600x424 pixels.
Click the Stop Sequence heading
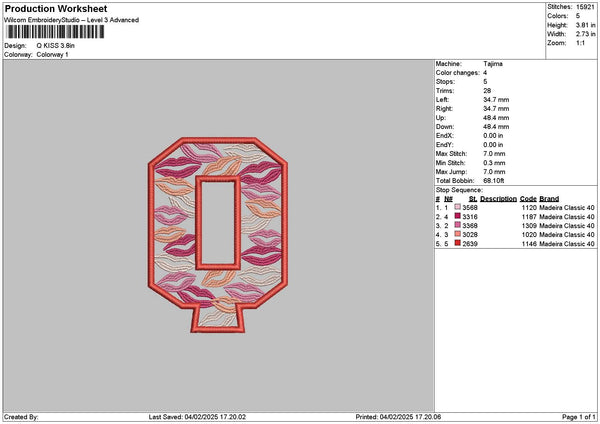459,190
